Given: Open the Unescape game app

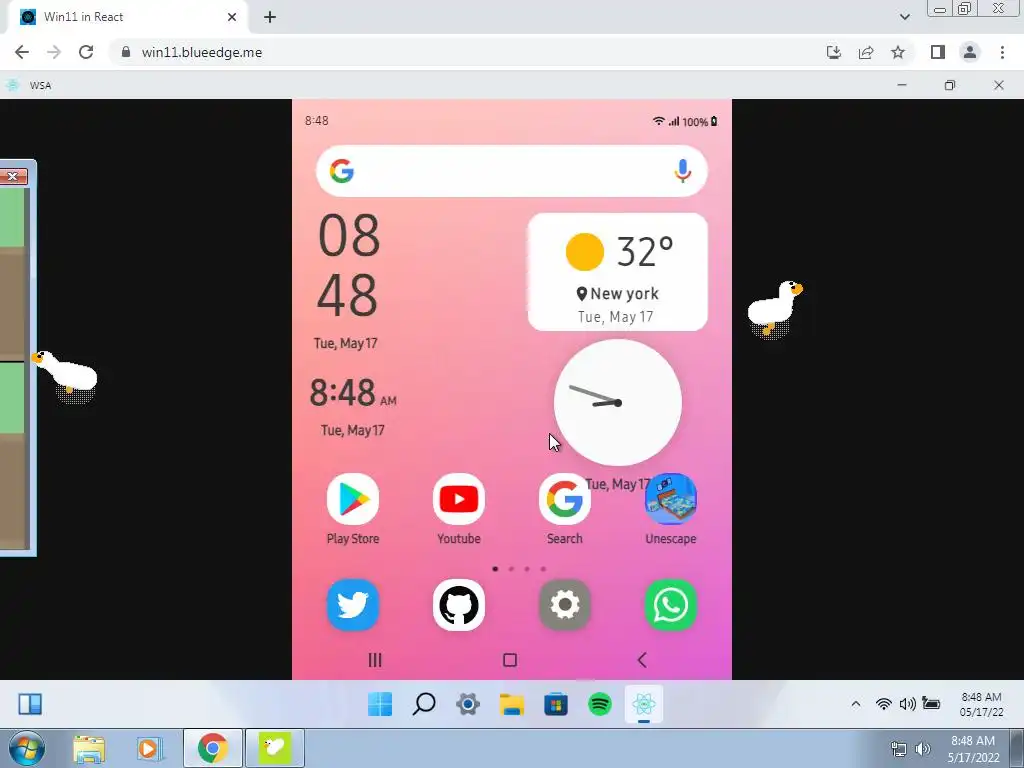Looking at the screenshot, I should [671, 499].
